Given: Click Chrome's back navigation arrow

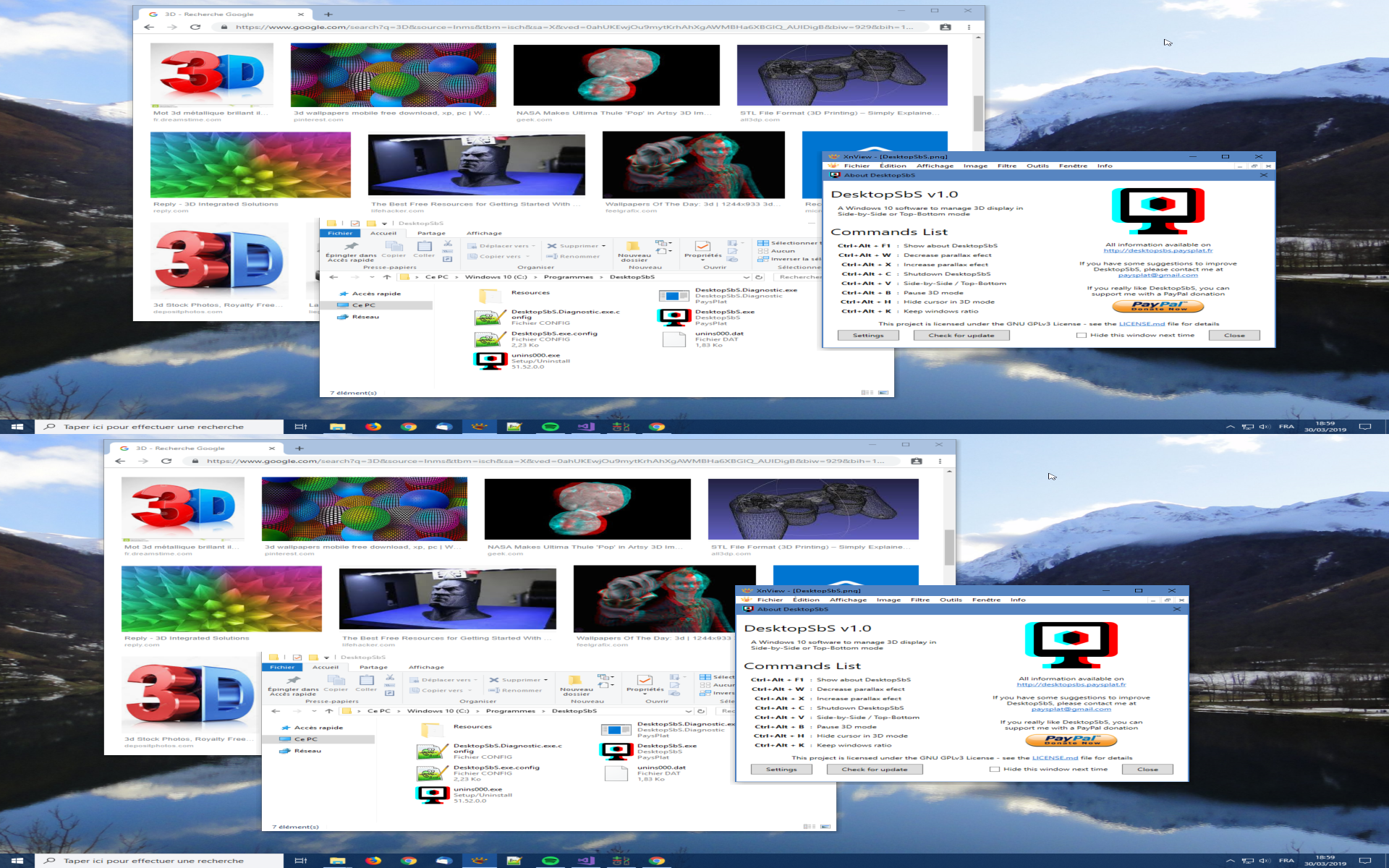Looking at the screenshot, I should [149, 27].
